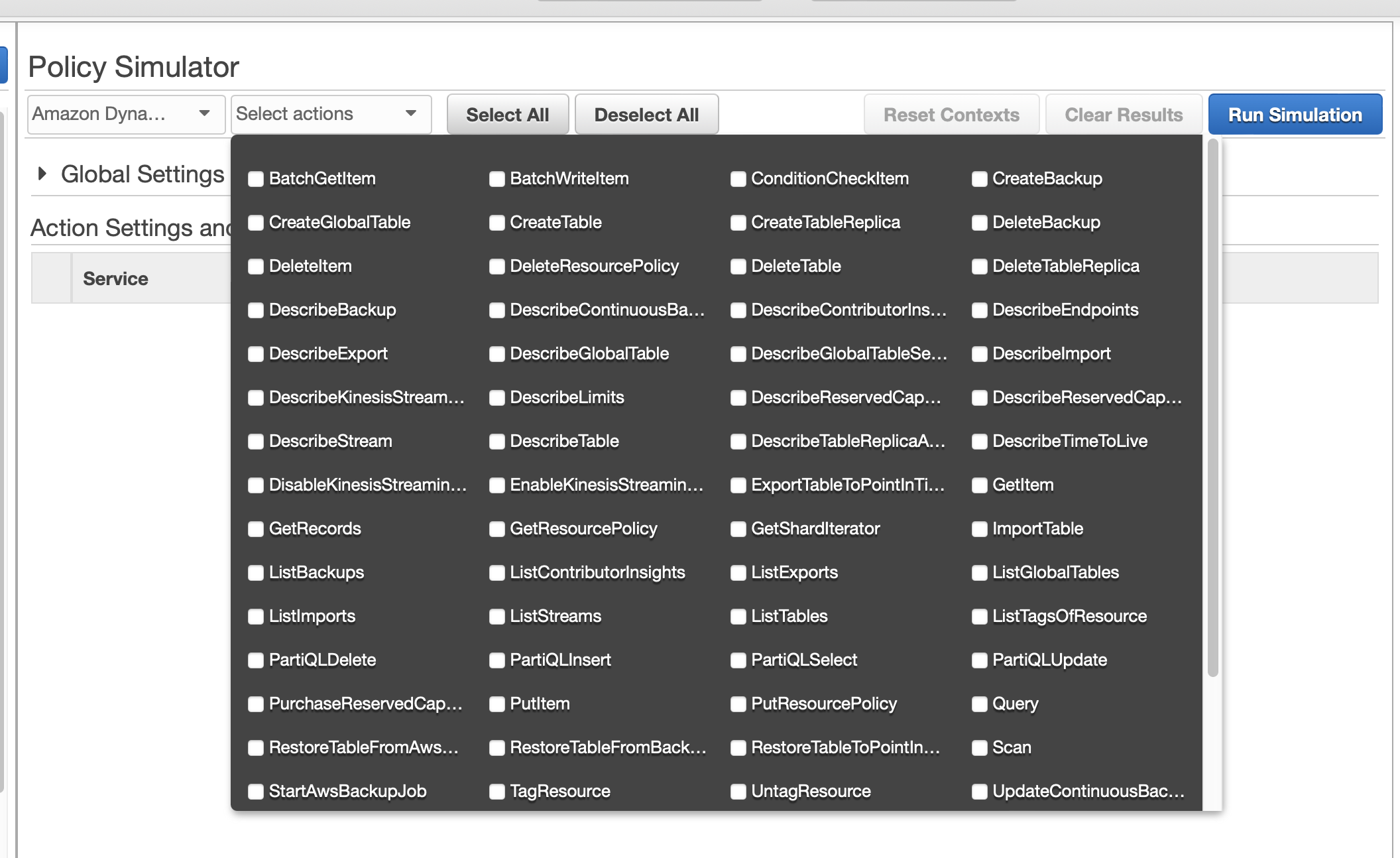This screenshot has height=858, width=1400.
Task: Click the Deselect All button
Action: (x=646, y=115)
